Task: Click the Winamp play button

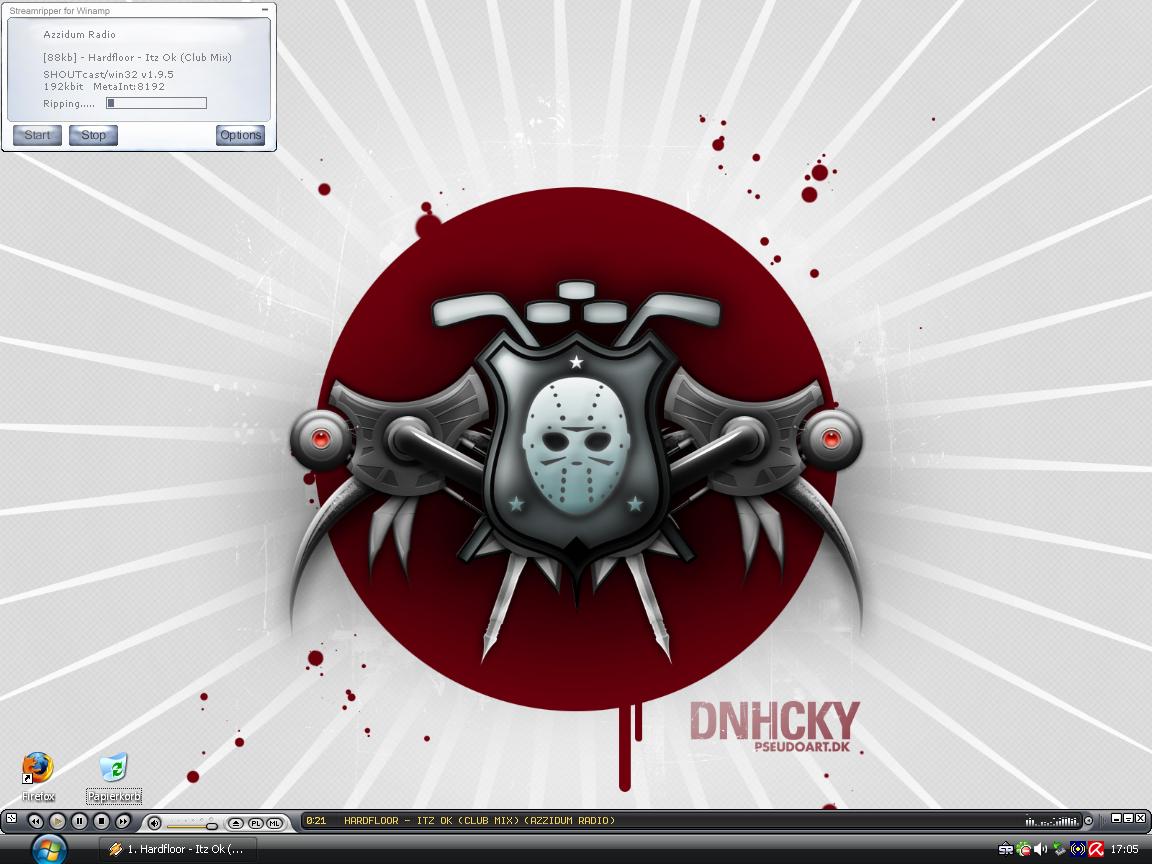Action: (x=57, y=821)
